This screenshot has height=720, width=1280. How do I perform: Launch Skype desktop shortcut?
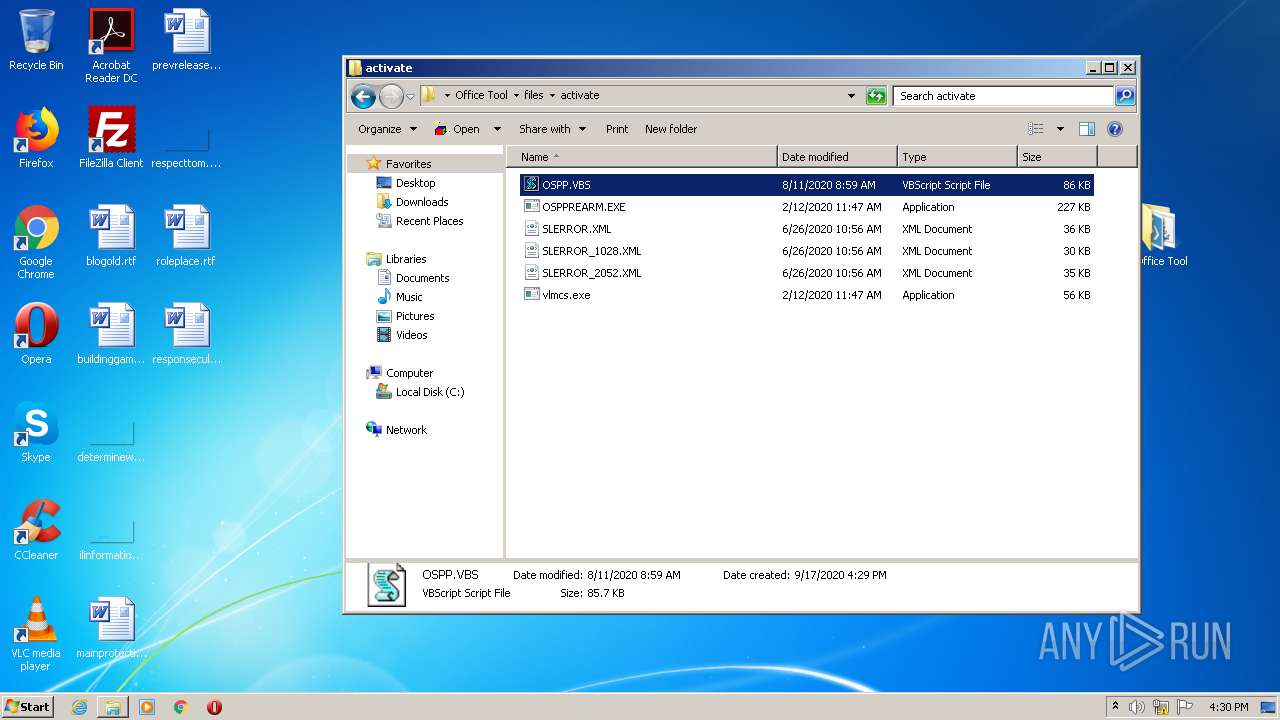click(36, 432)
